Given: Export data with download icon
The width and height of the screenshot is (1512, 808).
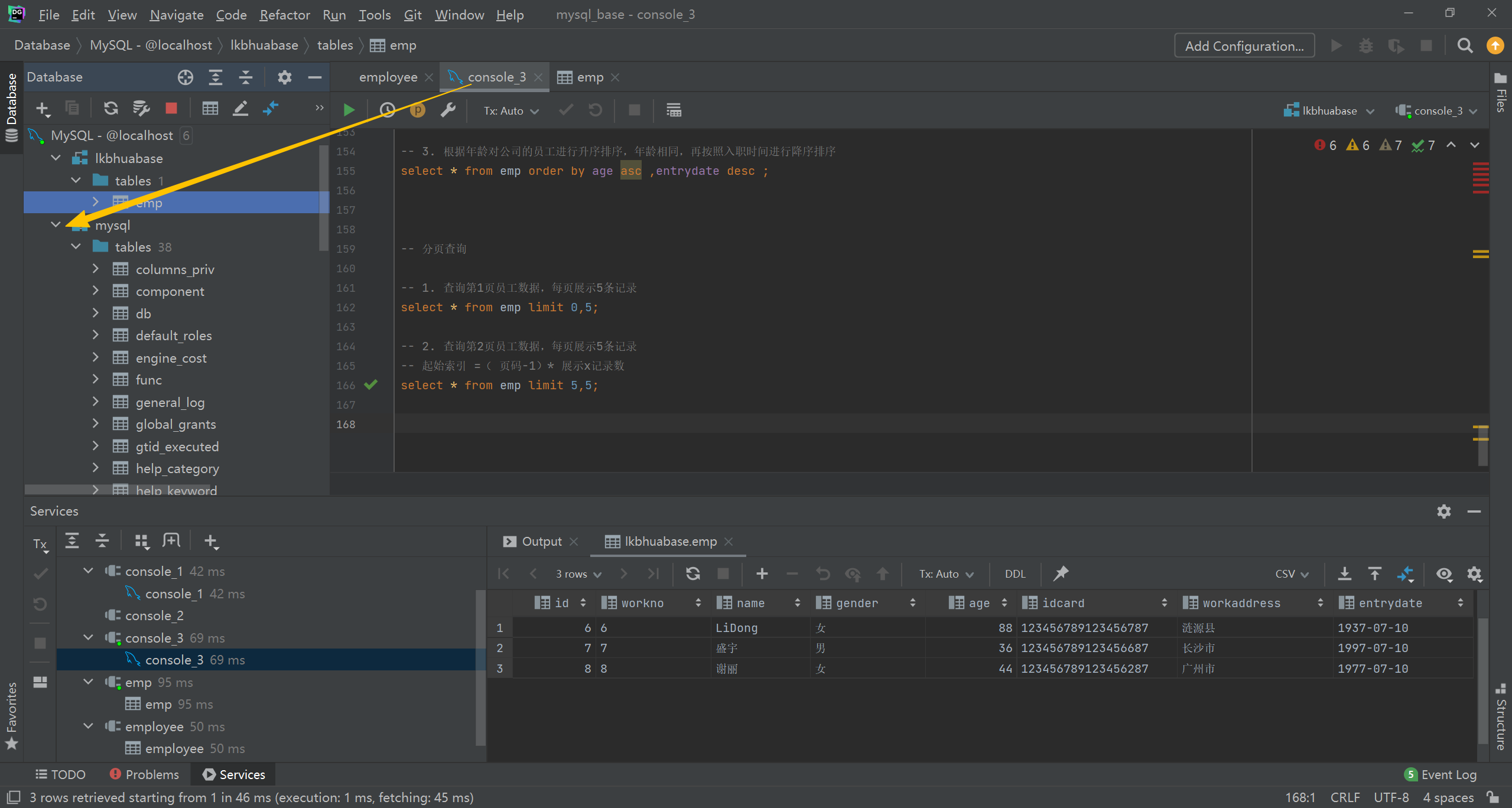Looking at the screenshot, I should 1344,574.
